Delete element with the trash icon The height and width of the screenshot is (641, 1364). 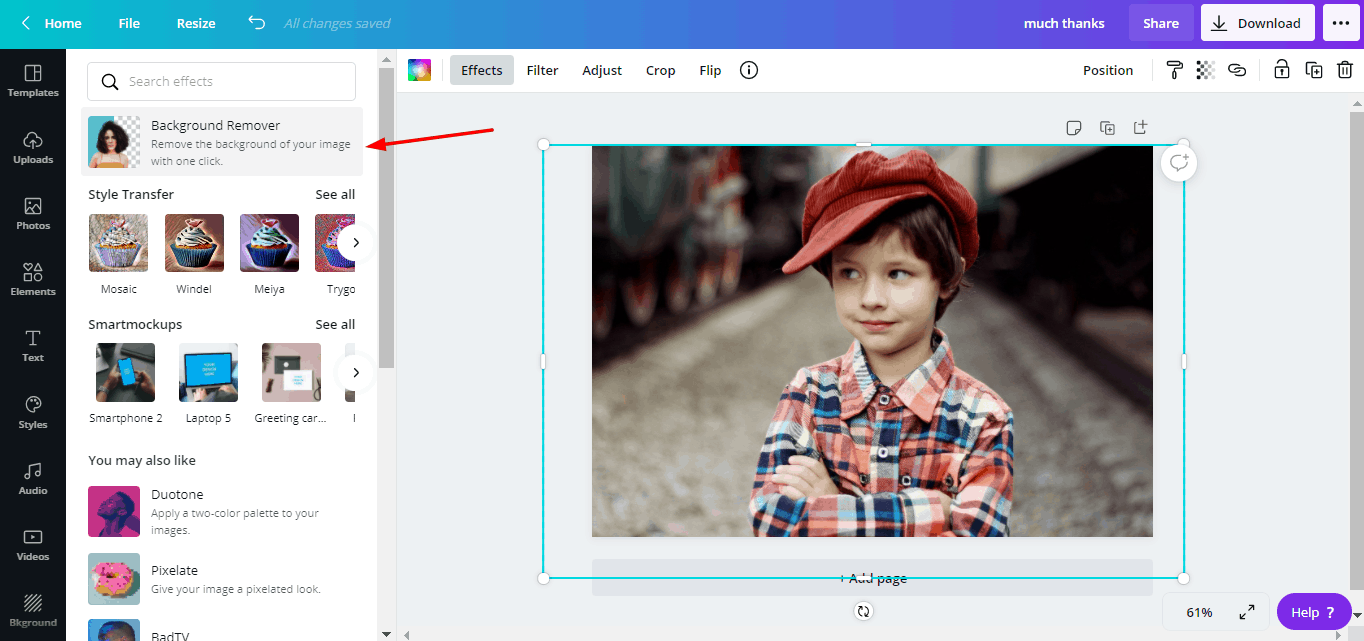1345,70
